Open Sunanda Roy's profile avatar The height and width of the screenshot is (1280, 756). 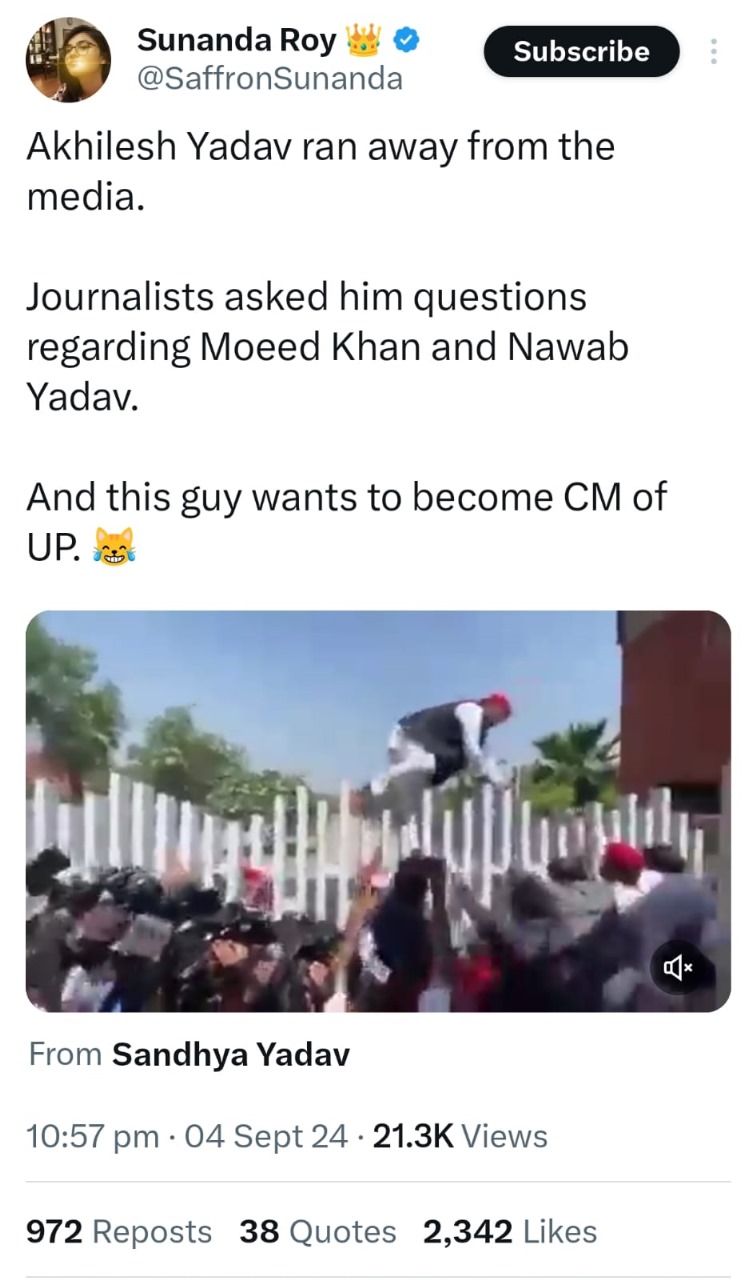pos(68,60)
